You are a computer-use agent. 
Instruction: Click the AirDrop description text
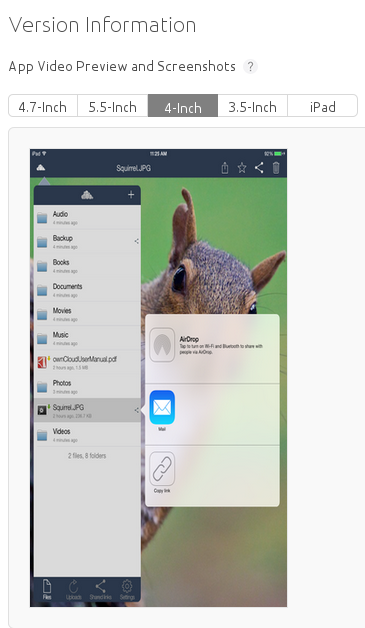[x=221, y=349]
